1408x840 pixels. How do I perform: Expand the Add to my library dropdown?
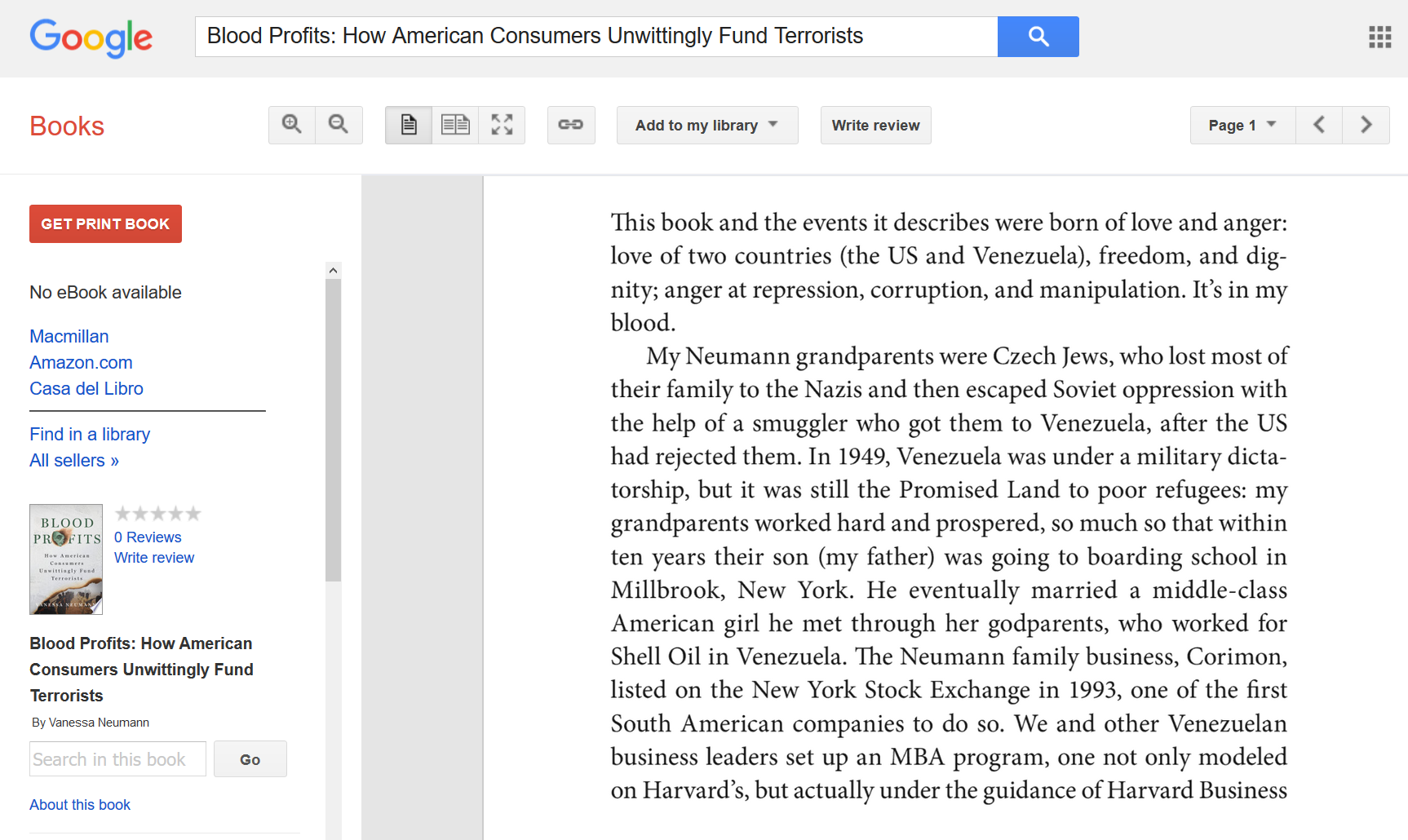[707, 125]
